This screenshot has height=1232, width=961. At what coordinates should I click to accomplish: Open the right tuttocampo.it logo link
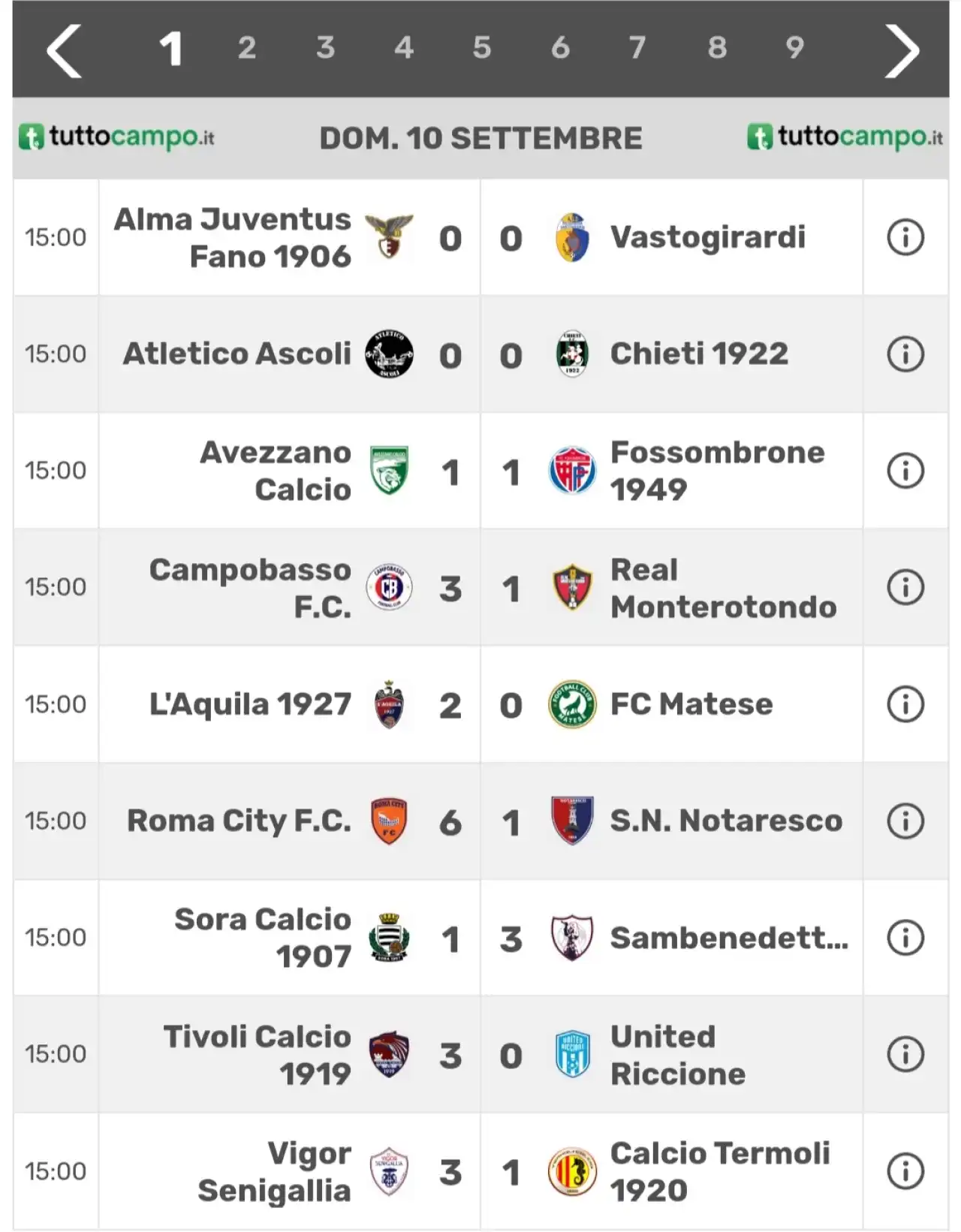(845, 137)
